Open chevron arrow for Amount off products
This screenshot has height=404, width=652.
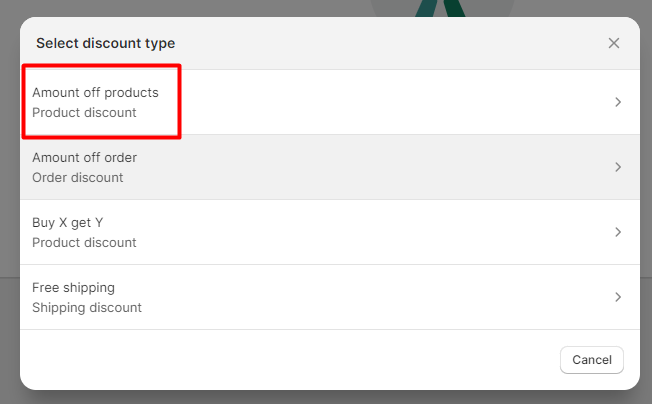(x=618, y=102)
